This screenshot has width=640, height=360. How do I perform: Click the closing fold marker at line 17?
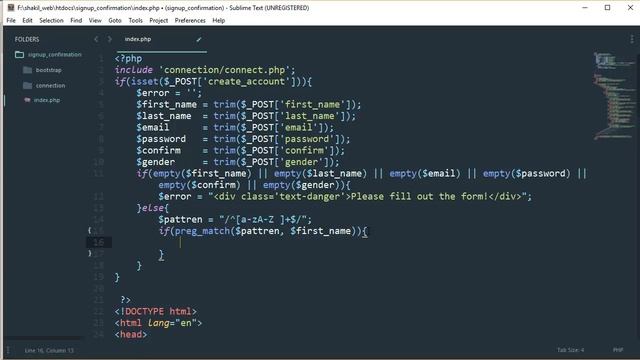(x=89, y=253)
